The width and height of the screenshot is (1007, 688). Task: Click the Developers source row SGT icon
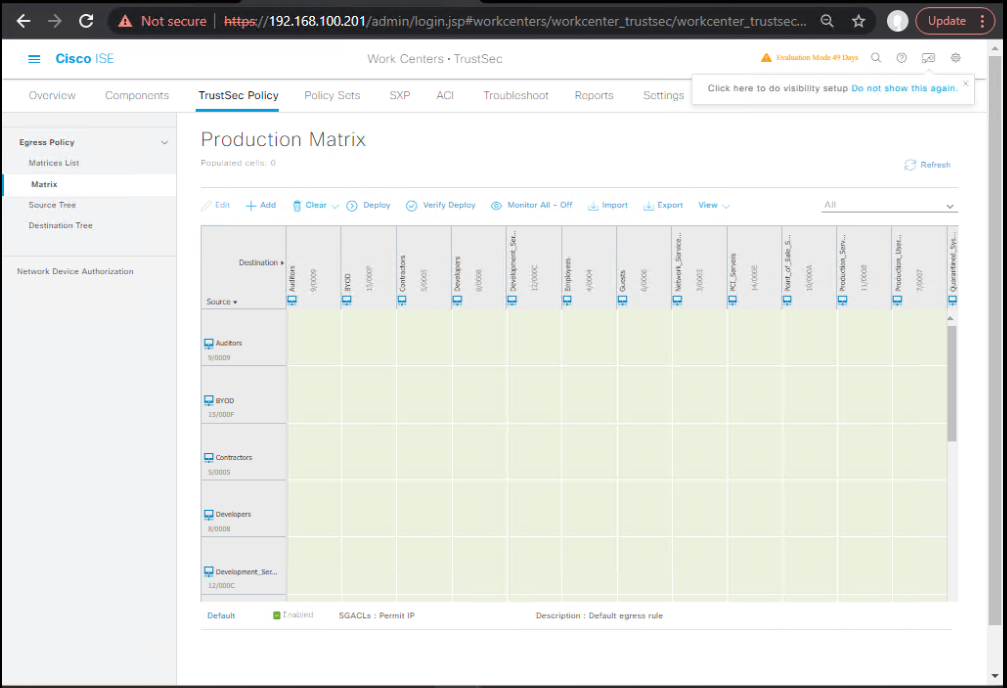point(209,515)
